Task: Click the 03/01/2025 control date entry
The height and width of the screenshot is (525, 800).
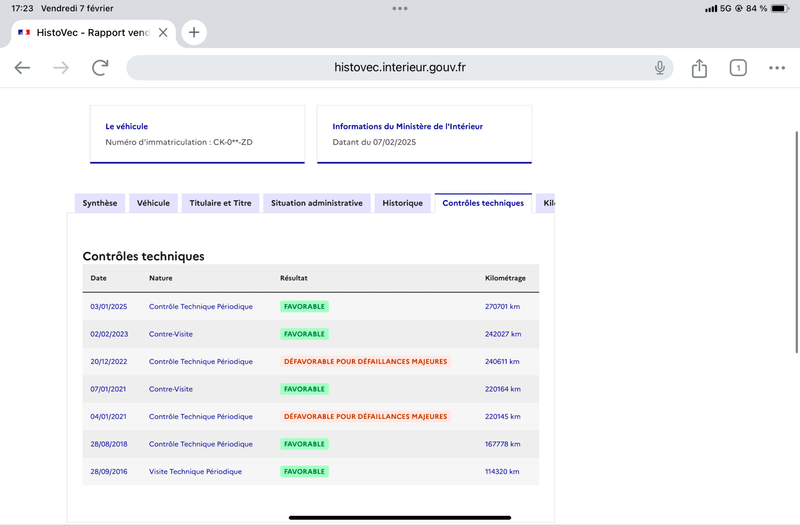Action: [x=109, y=307]
